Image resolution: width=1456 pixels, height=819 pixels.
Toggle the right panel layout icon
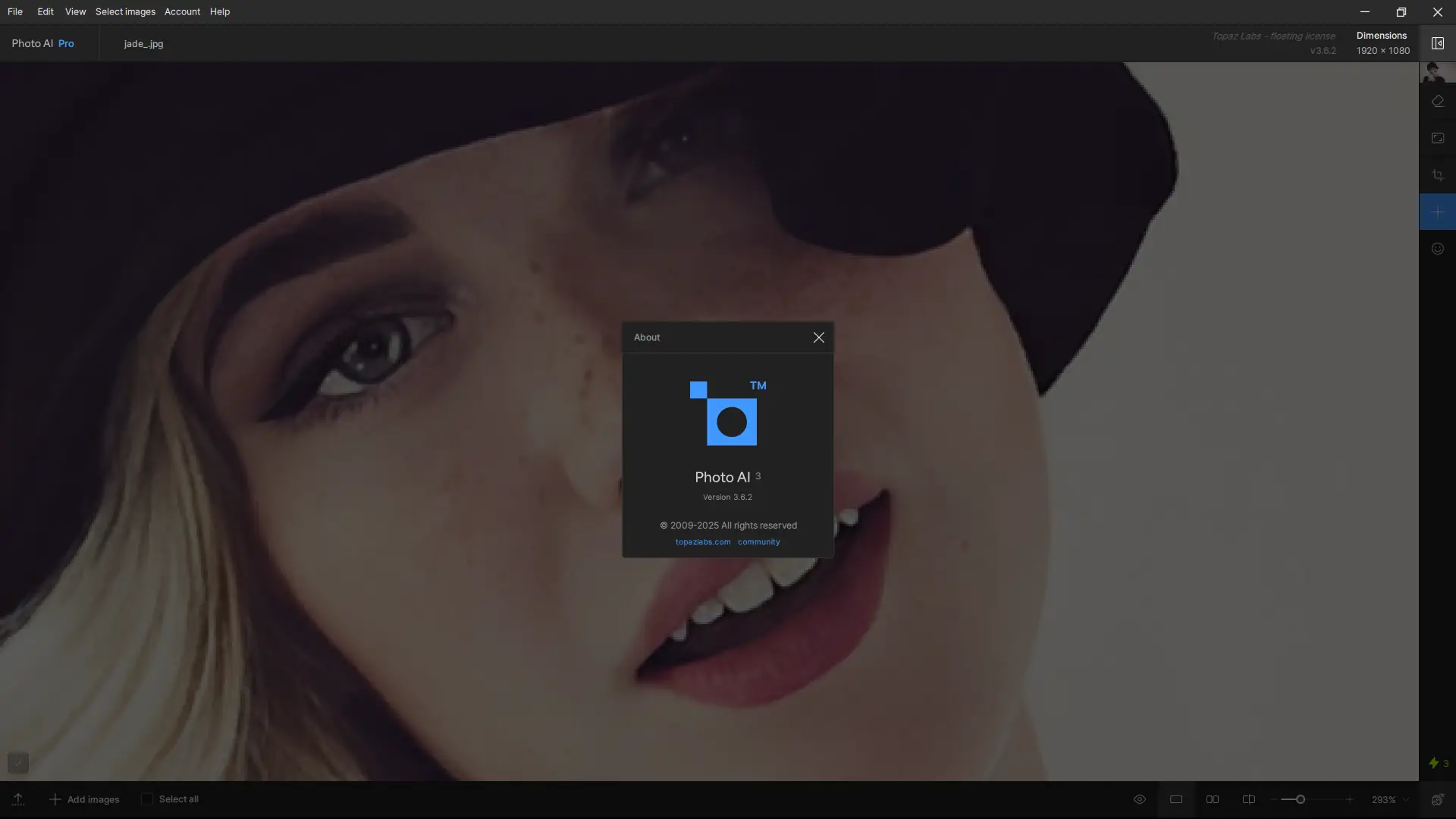[1437, 43]
